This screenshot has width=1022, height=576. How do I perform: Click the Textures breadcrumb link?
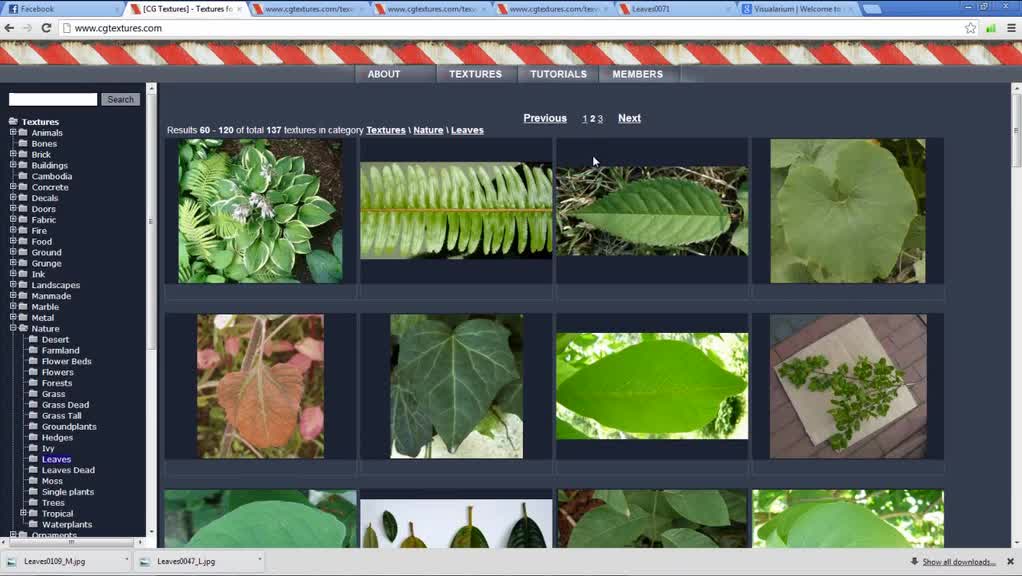point(386,130)
